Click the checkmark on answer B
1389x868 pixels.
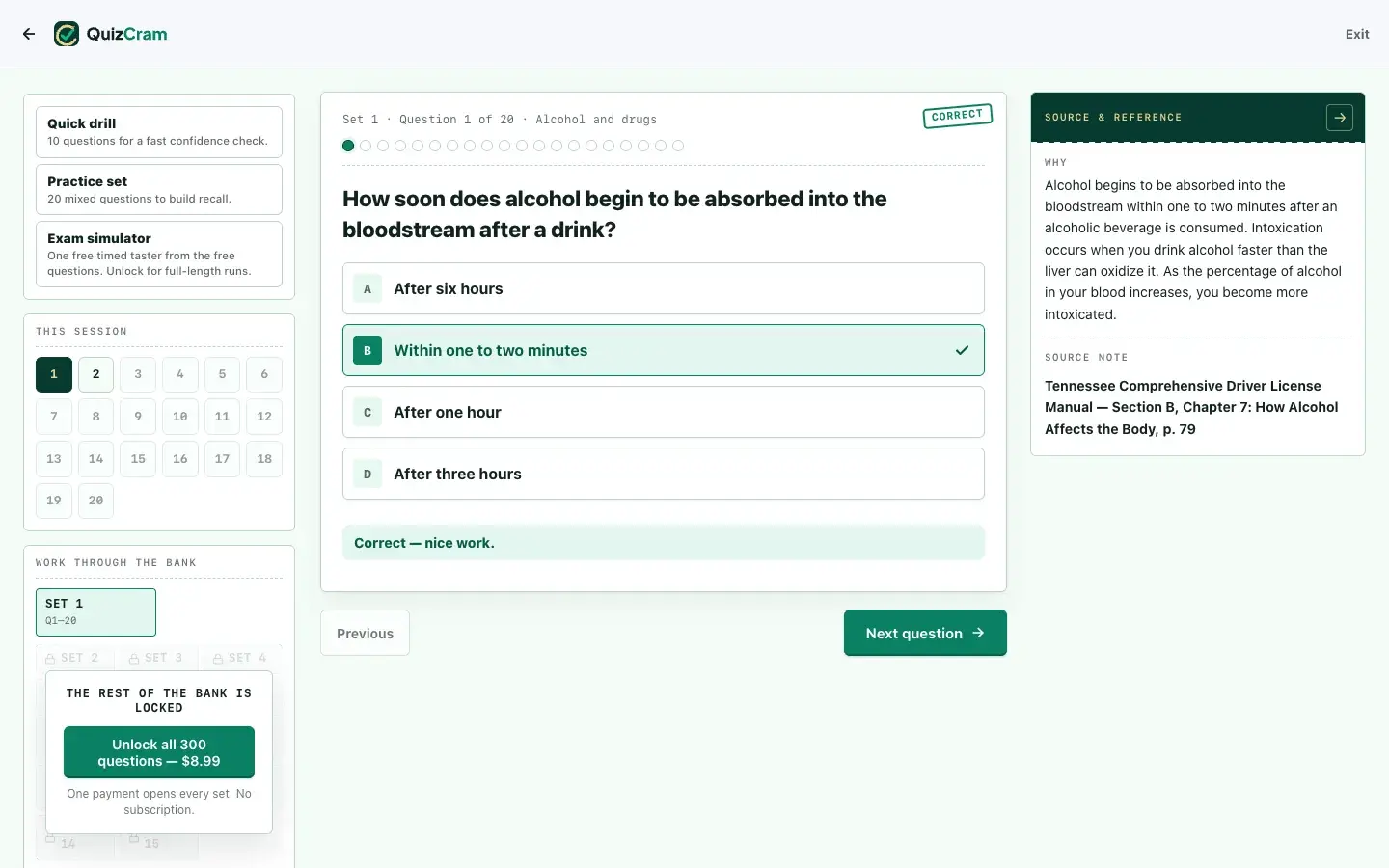tap(962, 350)
